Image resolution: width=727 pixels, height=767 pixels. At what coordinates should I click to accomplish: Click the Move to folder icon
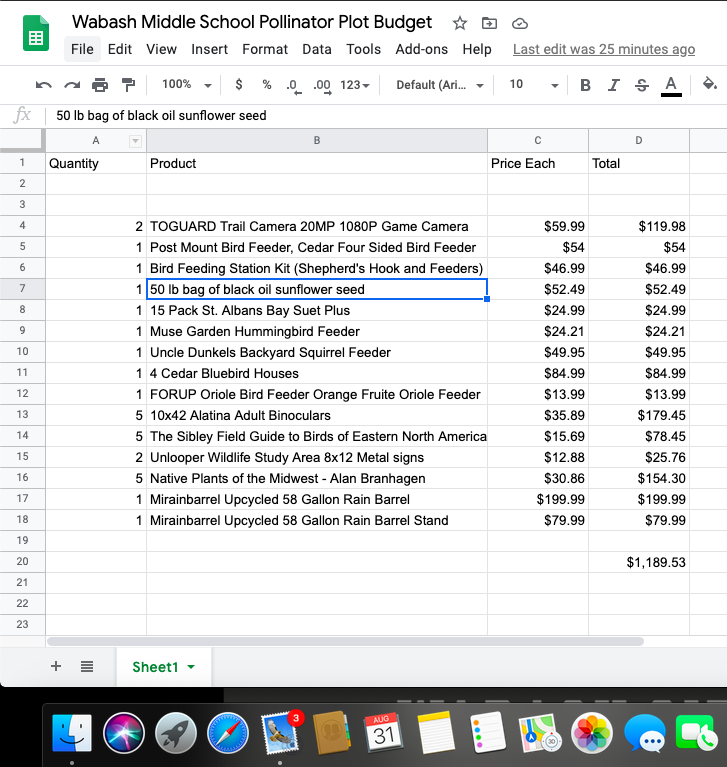(489, 23)
